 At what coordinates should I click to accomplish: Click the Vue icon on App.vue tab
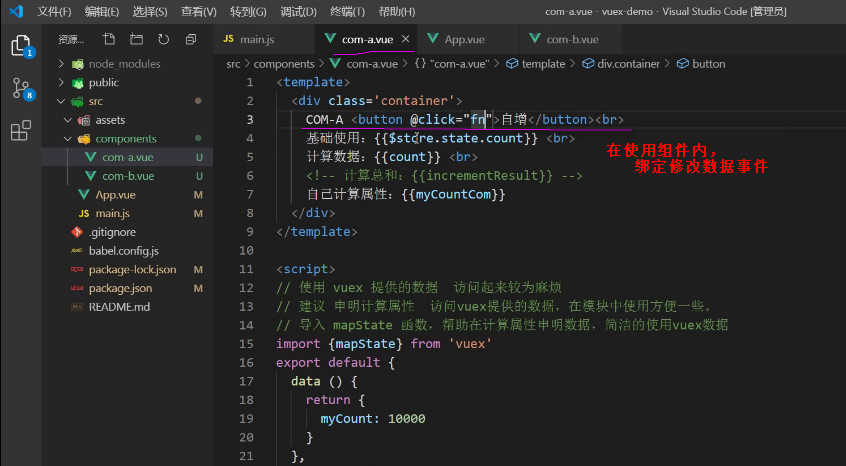click(x=433, y=39)
